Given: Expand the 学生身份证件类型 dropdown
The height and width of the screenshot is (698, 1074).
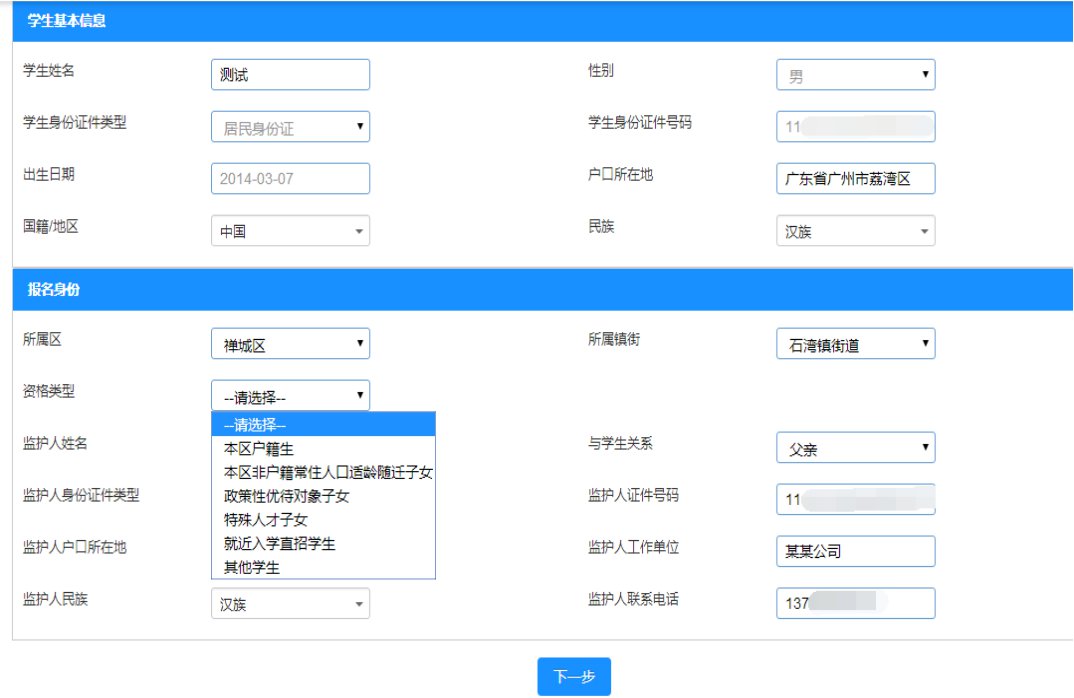Looking at the screenshot, I should click(290, 127).
